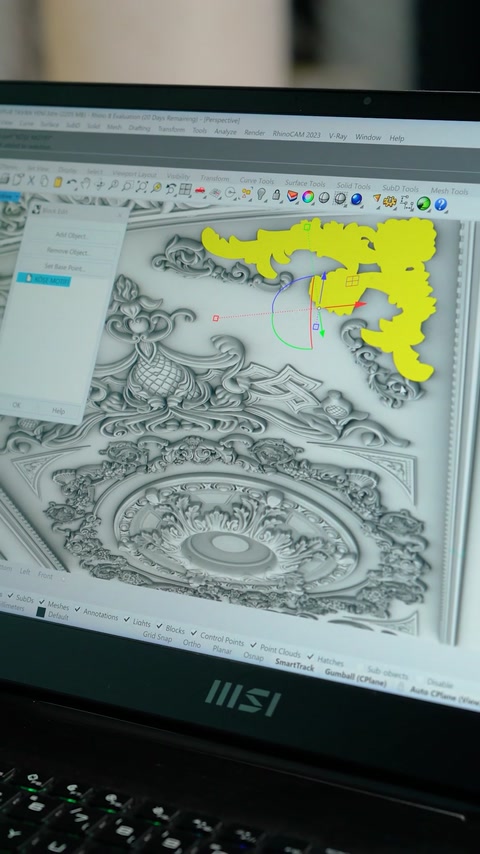Click the Add Object button
The image size is (480, 854).
point(71,235)
